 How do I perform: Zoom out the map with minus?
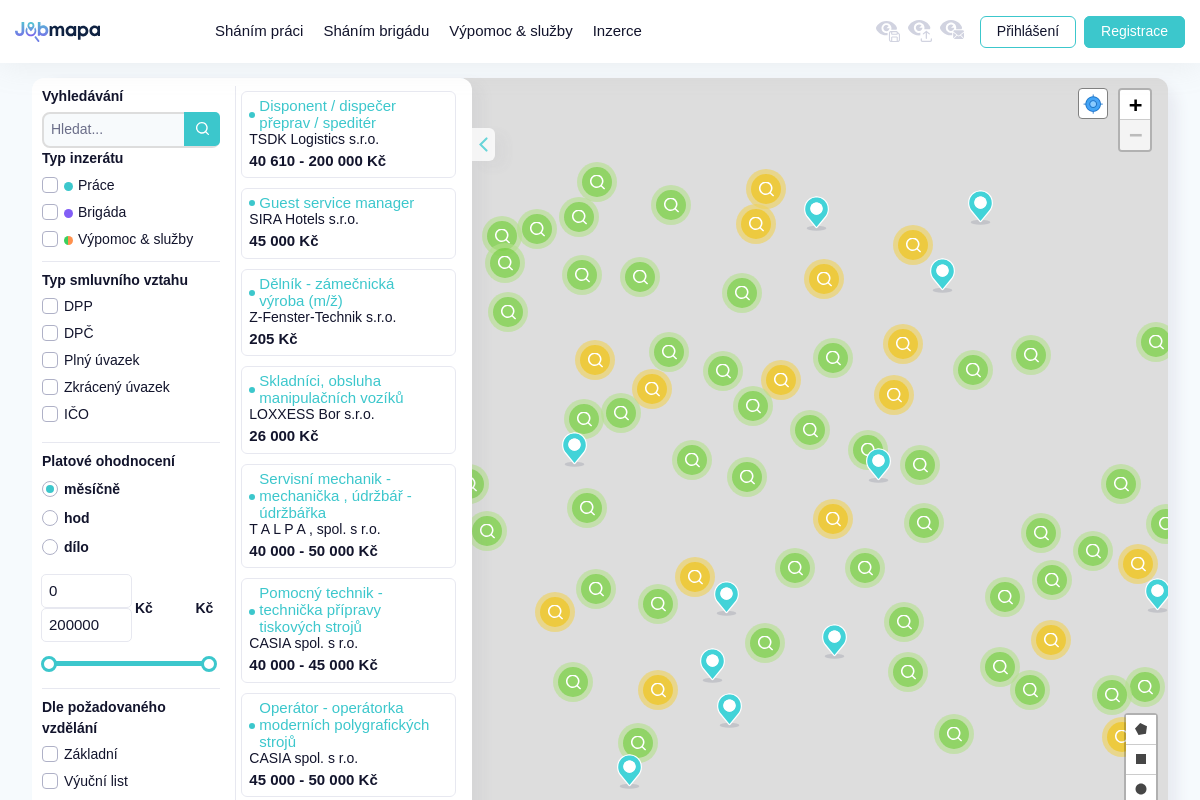(x=1135, y=135)
